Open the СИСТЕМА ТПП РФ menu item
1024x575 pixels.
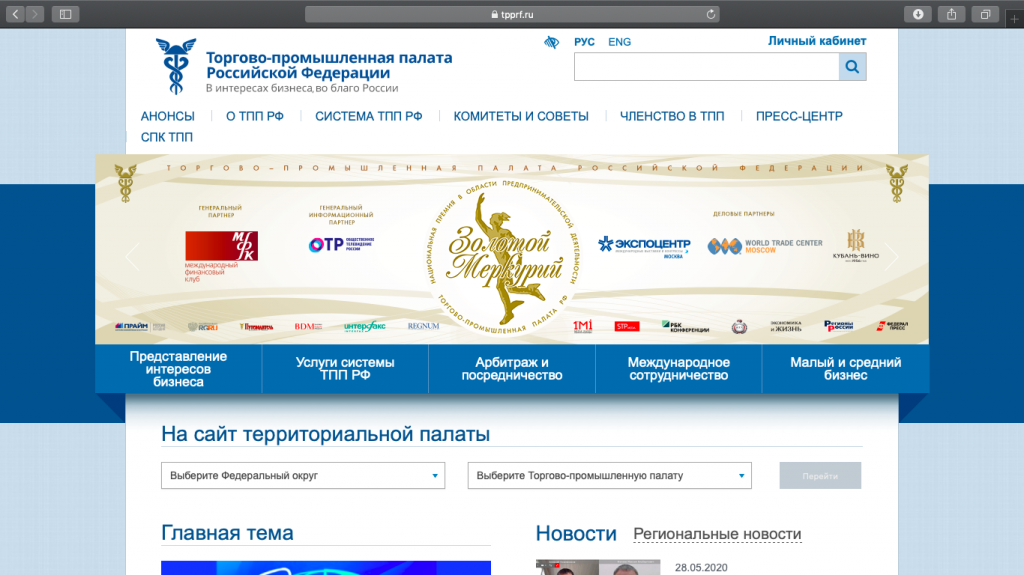tap(368, 116)
